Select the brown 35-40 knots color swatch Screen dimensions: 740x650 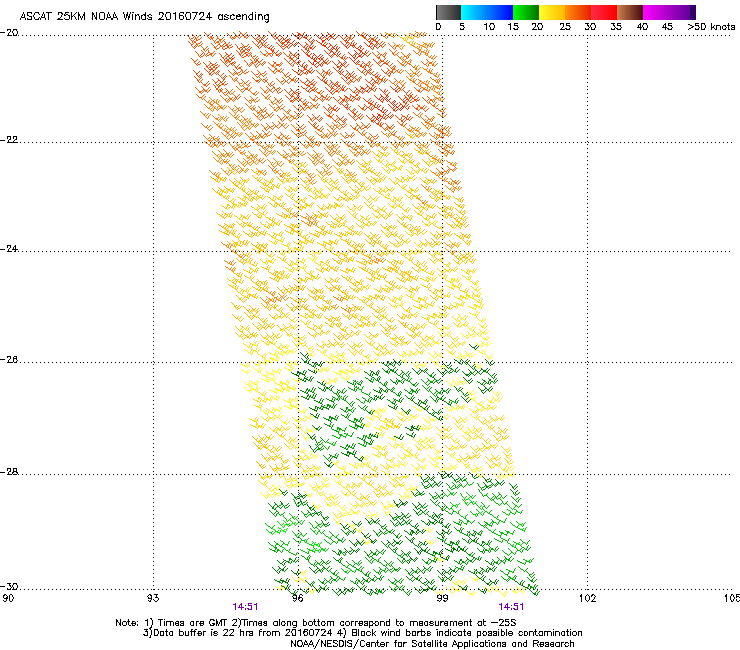pos(630,12)
